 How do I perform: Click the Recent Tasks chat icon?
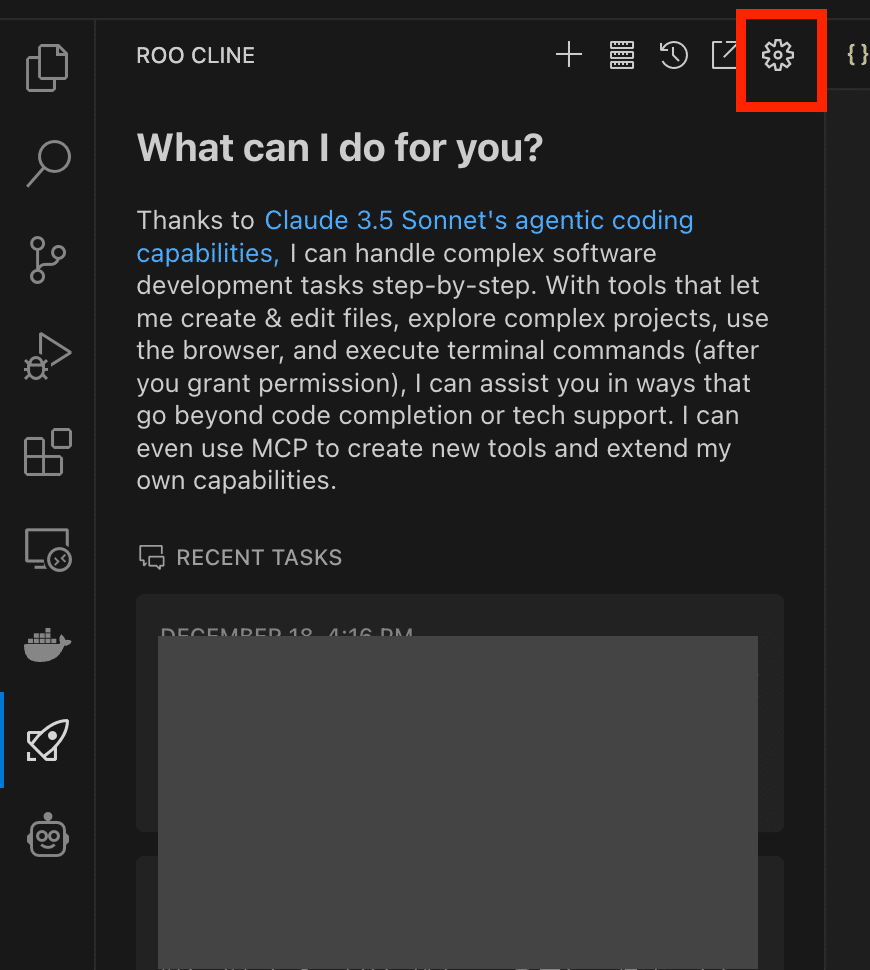click(x=151, y=557)
